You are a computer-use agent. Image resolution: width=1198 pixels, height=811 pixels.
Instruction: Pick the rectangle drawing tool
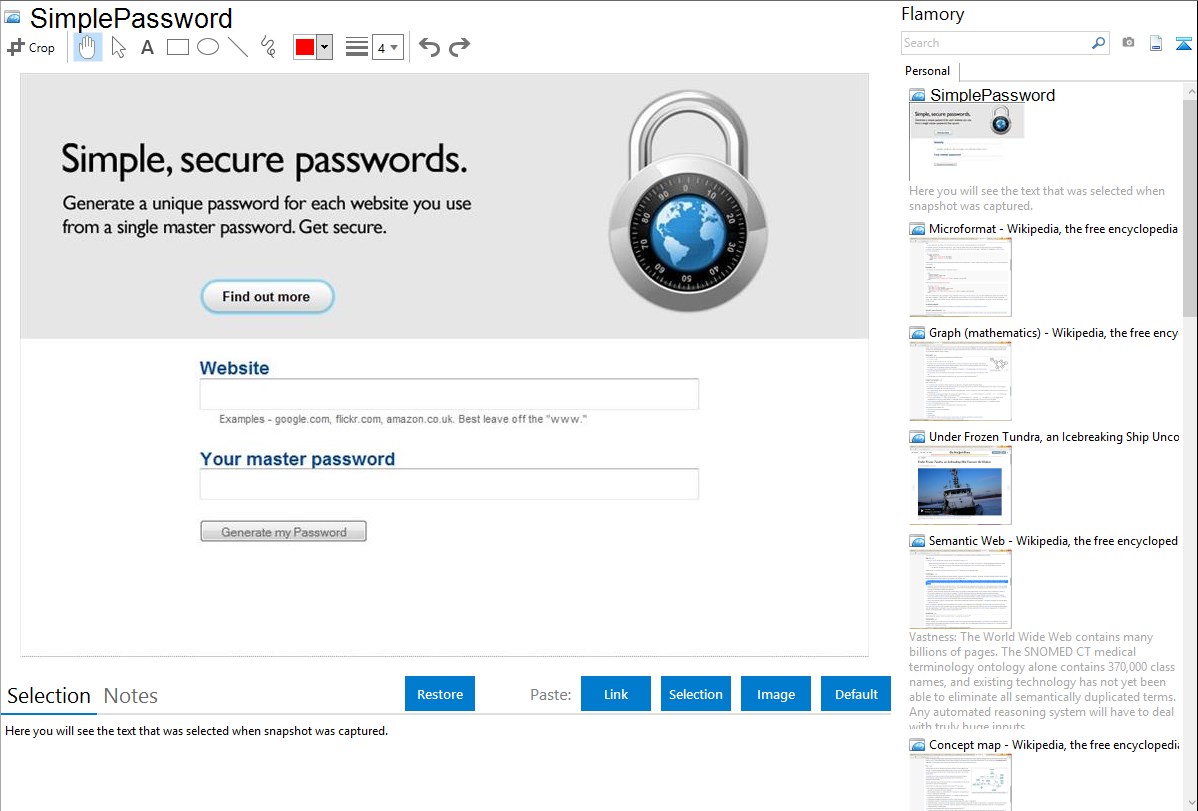177,47
